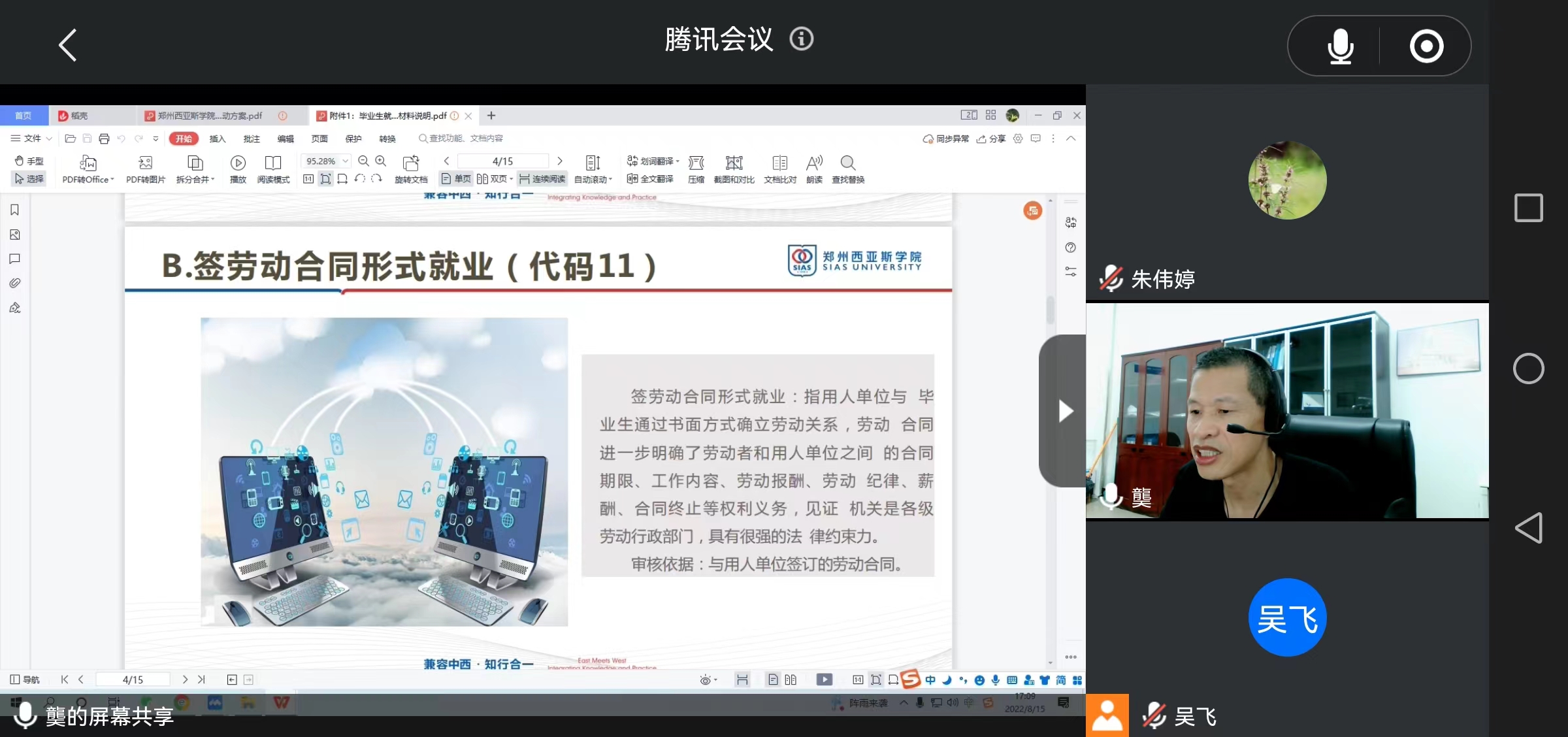This screenshot has height=737, width=1568.
Task: Collapse the ribbon with the up chevron
Action: tap(1071, 139)
